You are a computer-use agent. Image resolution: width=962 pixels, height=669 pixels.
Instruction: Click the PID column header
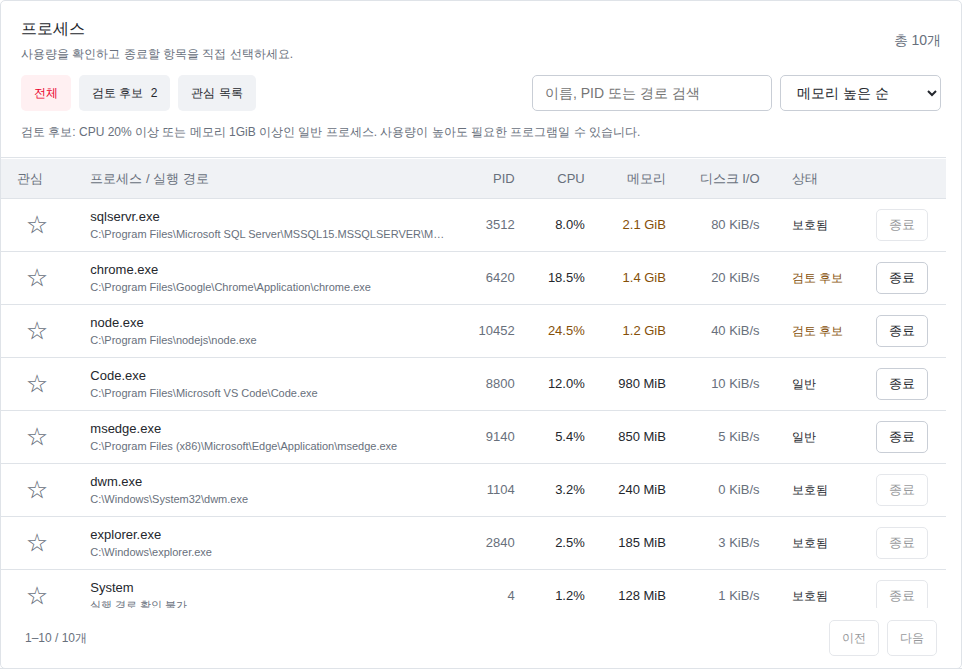tap(504, 179)
